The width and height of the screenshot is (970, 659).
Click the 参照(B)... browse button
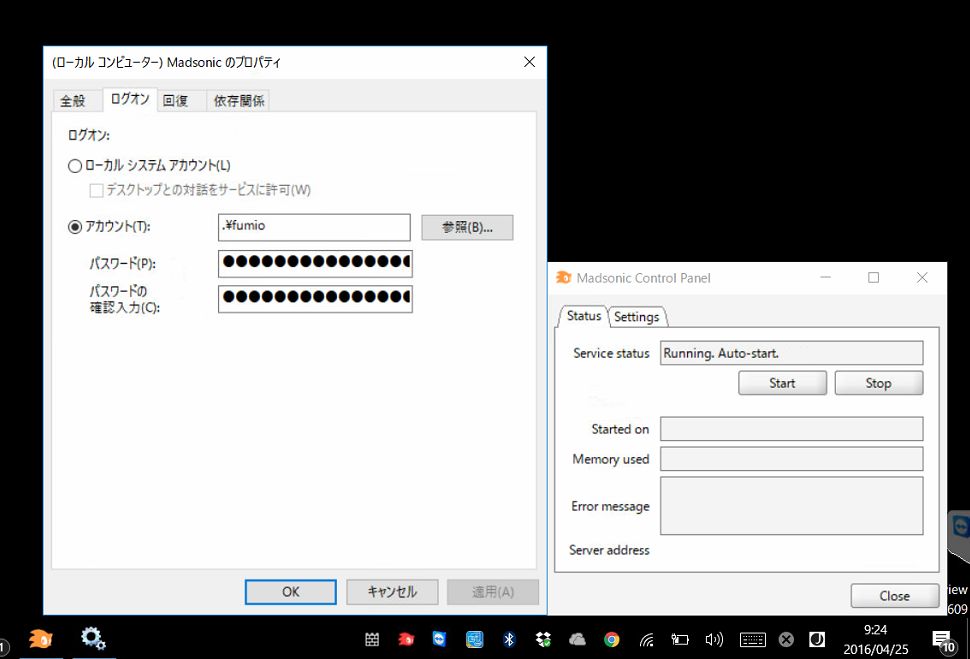click(x=467, y=227)
